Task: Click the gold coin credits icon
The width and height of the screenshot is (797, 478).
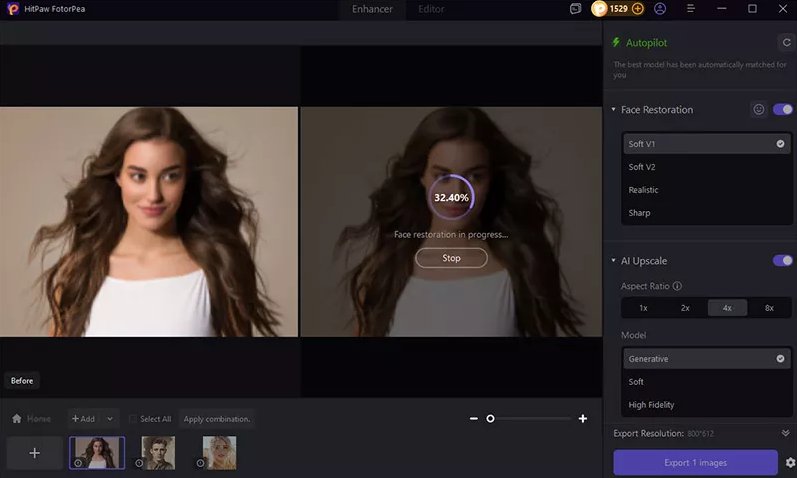Action: [599, 9]
